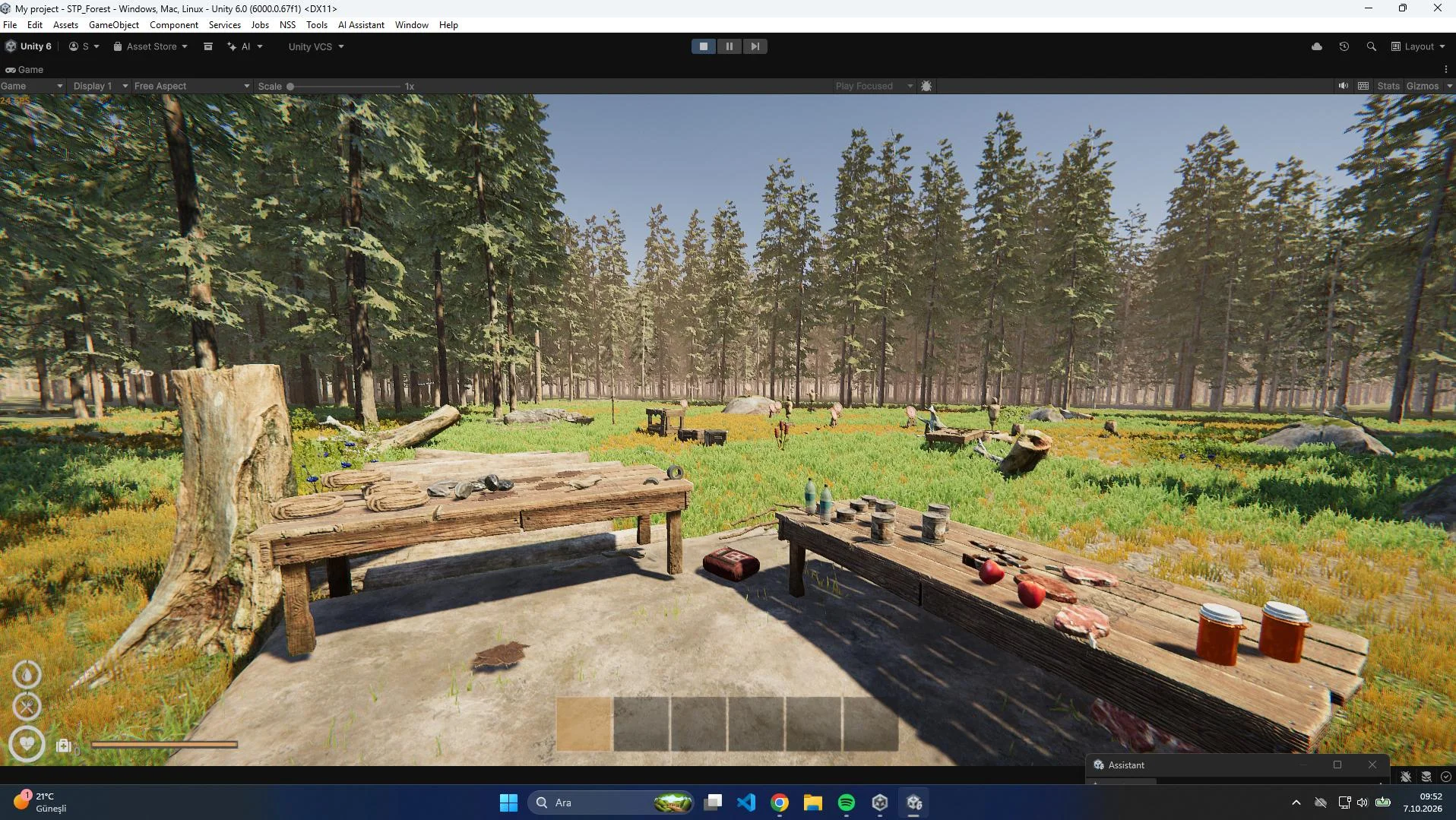Advance one frame with Step button

[x=755, y=46]
